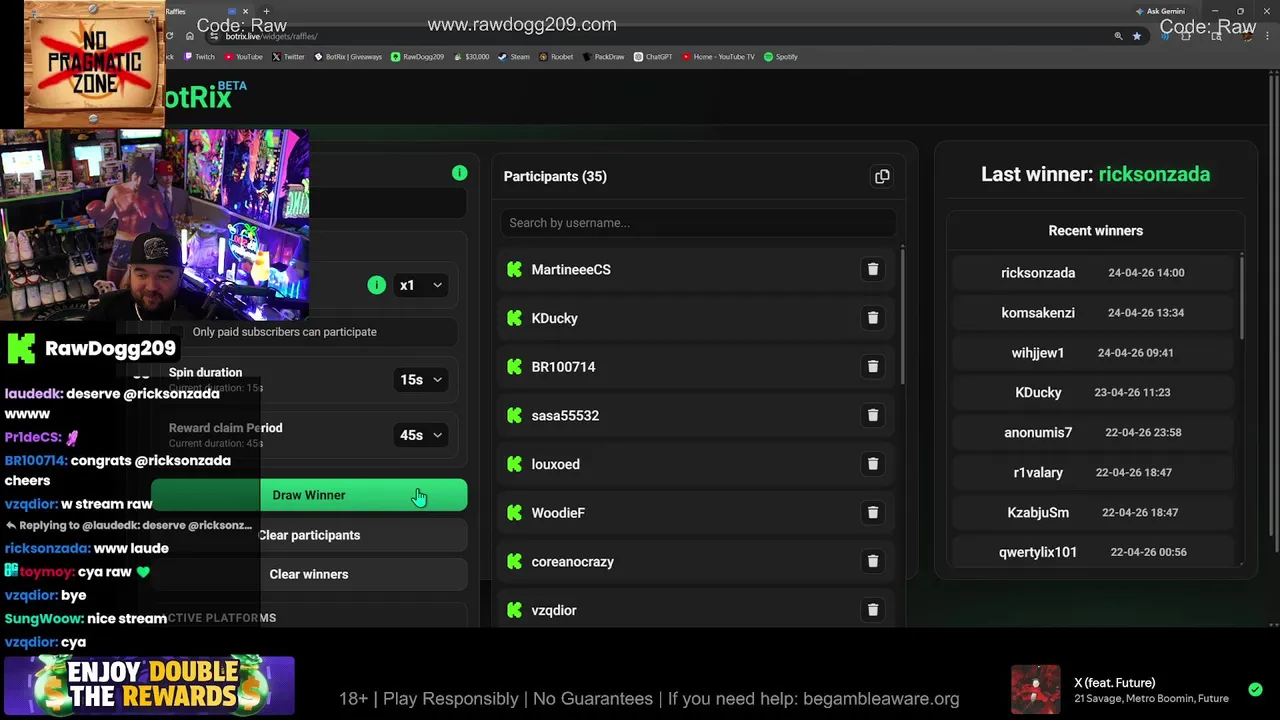Click the green info icon above settings
This screenshot has width=1280, height=720.
(x=459, y=173)
